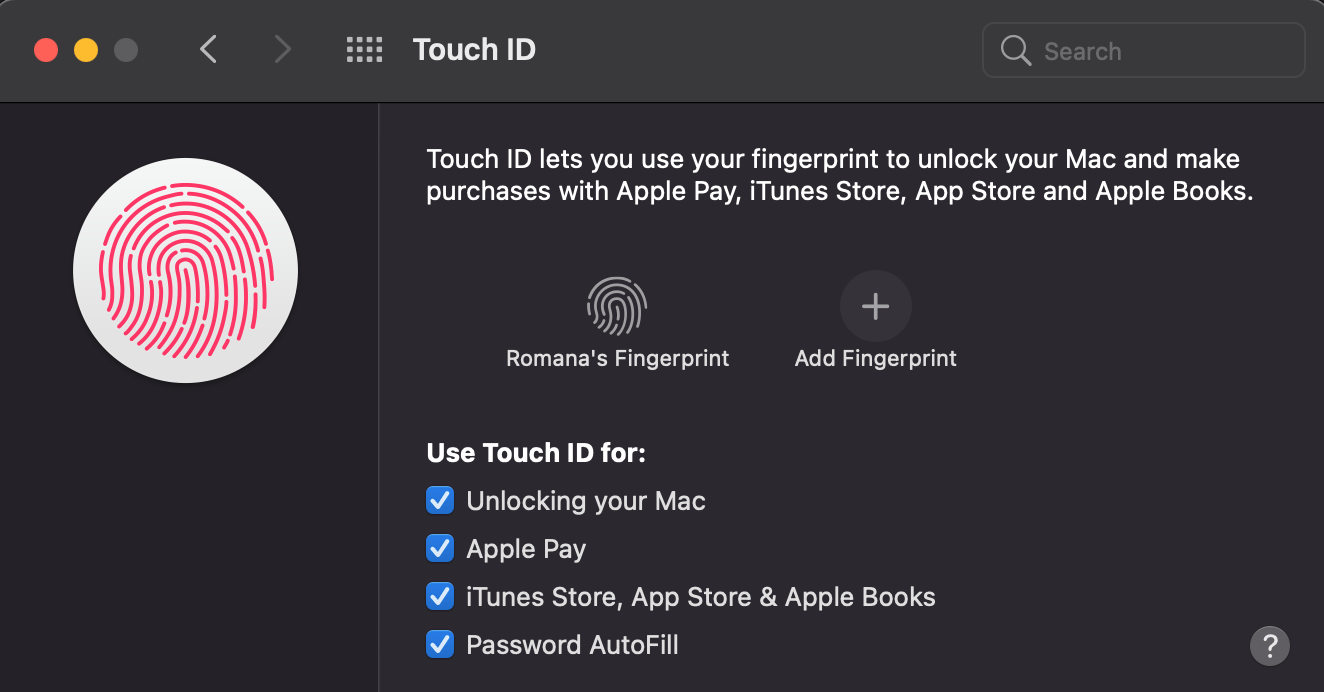Close the Touch ID window
The height and width of the screenshot is (692, 1324).
pos(46,50)
